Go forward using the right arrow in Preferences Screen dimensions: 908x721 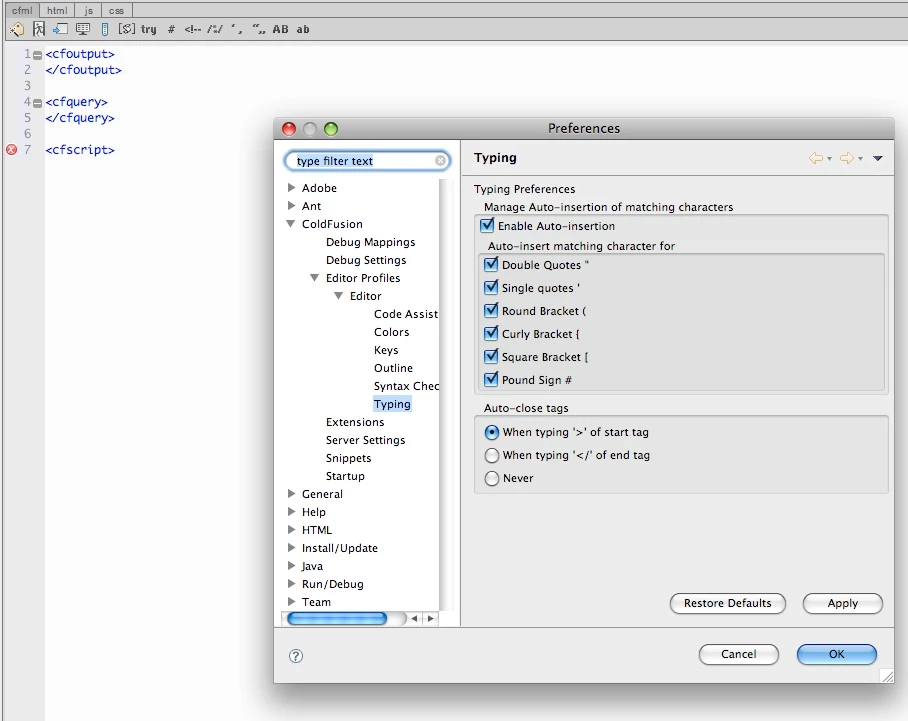[847, 158]
